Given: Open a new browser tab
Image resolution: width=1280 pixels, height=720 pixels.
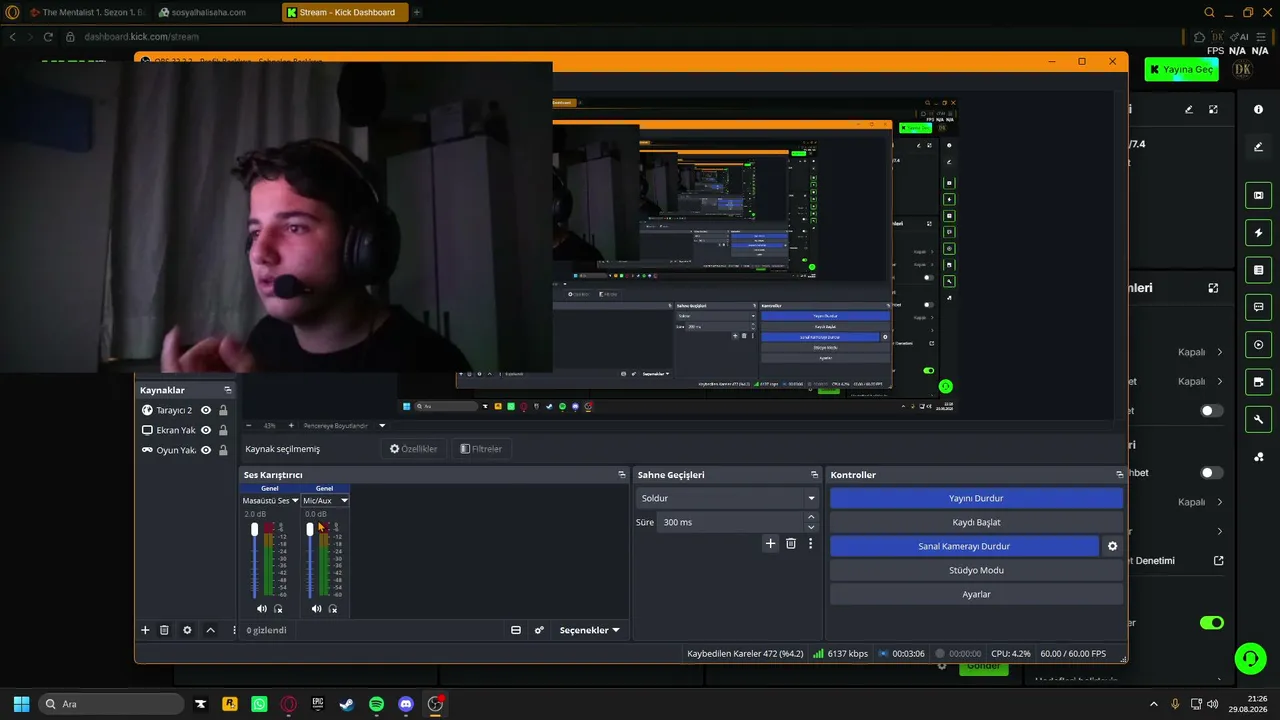Looking at the screenshot, I should pos(417,12).
